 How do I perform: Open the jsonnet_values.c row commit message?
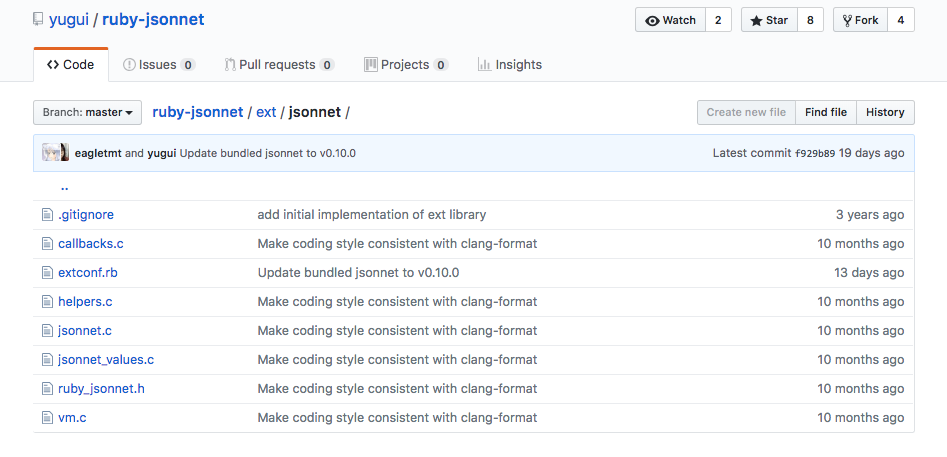(x=397, y=360)
